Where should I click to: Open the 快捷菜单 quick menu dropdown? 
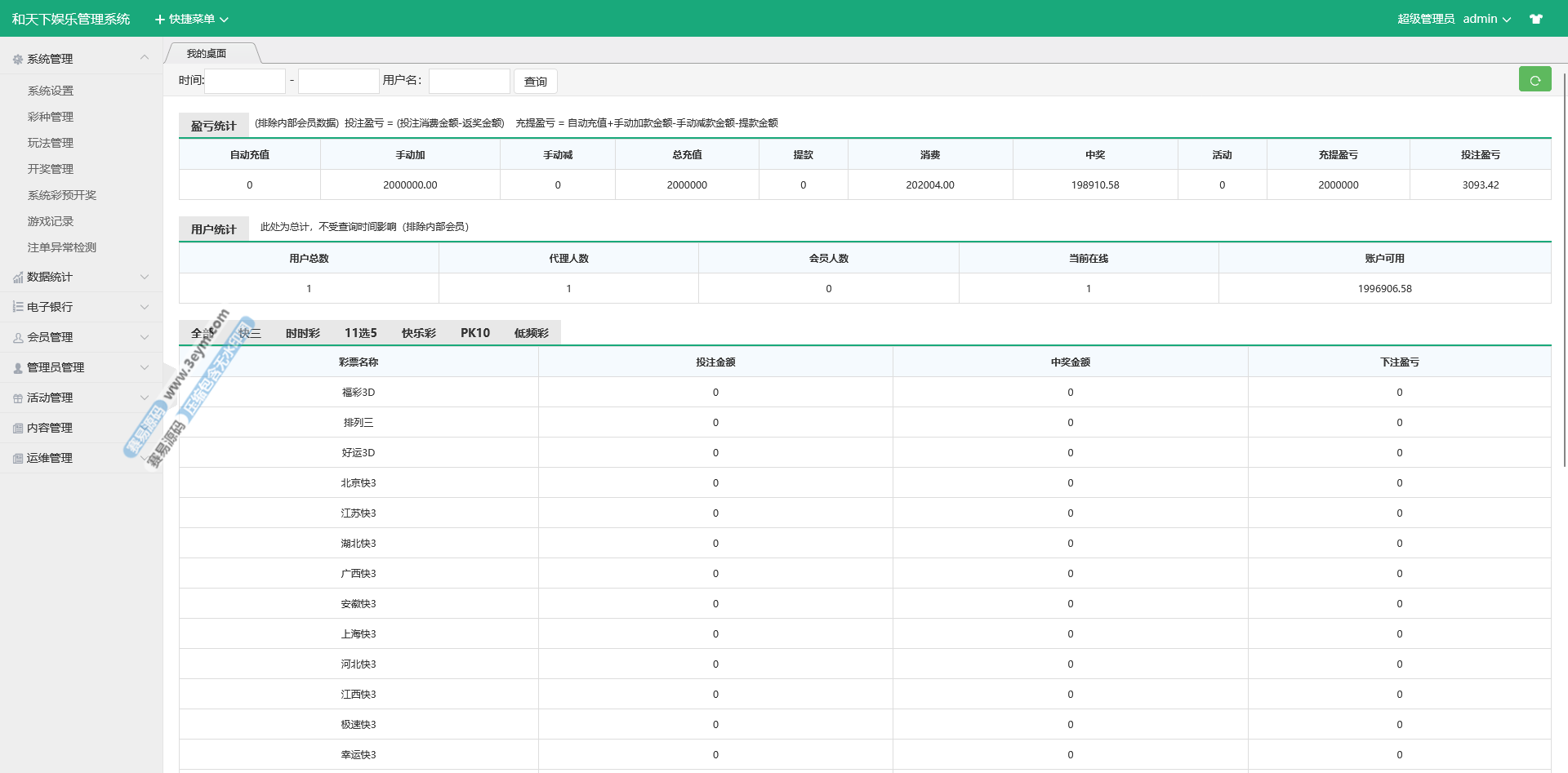click(192, 19)
